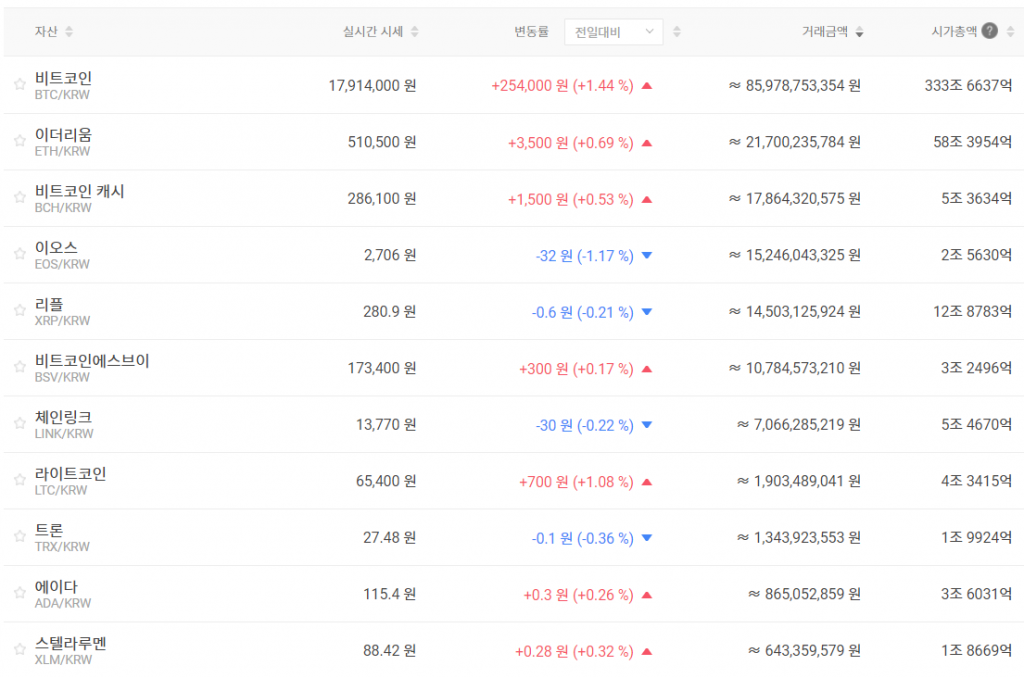Sort by 실시간 시세 column arrows
The height and width of the screenshot is (678, 1024).
415,31
